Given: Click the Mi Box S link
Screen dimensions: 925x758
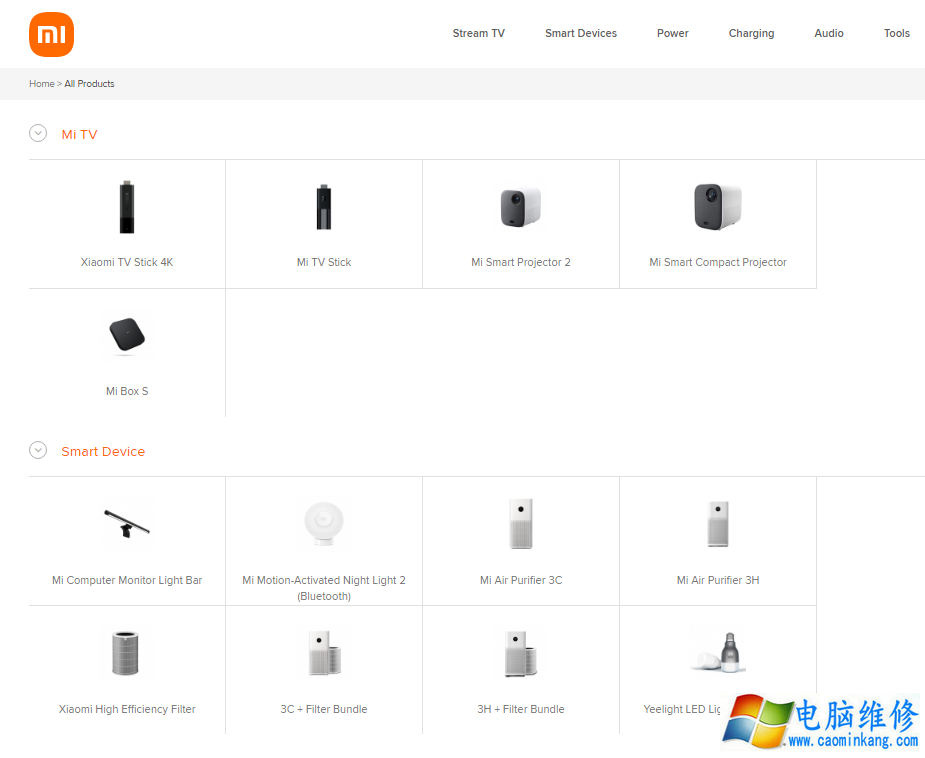Looking at the screenshot, I should [x=127, y=391].
